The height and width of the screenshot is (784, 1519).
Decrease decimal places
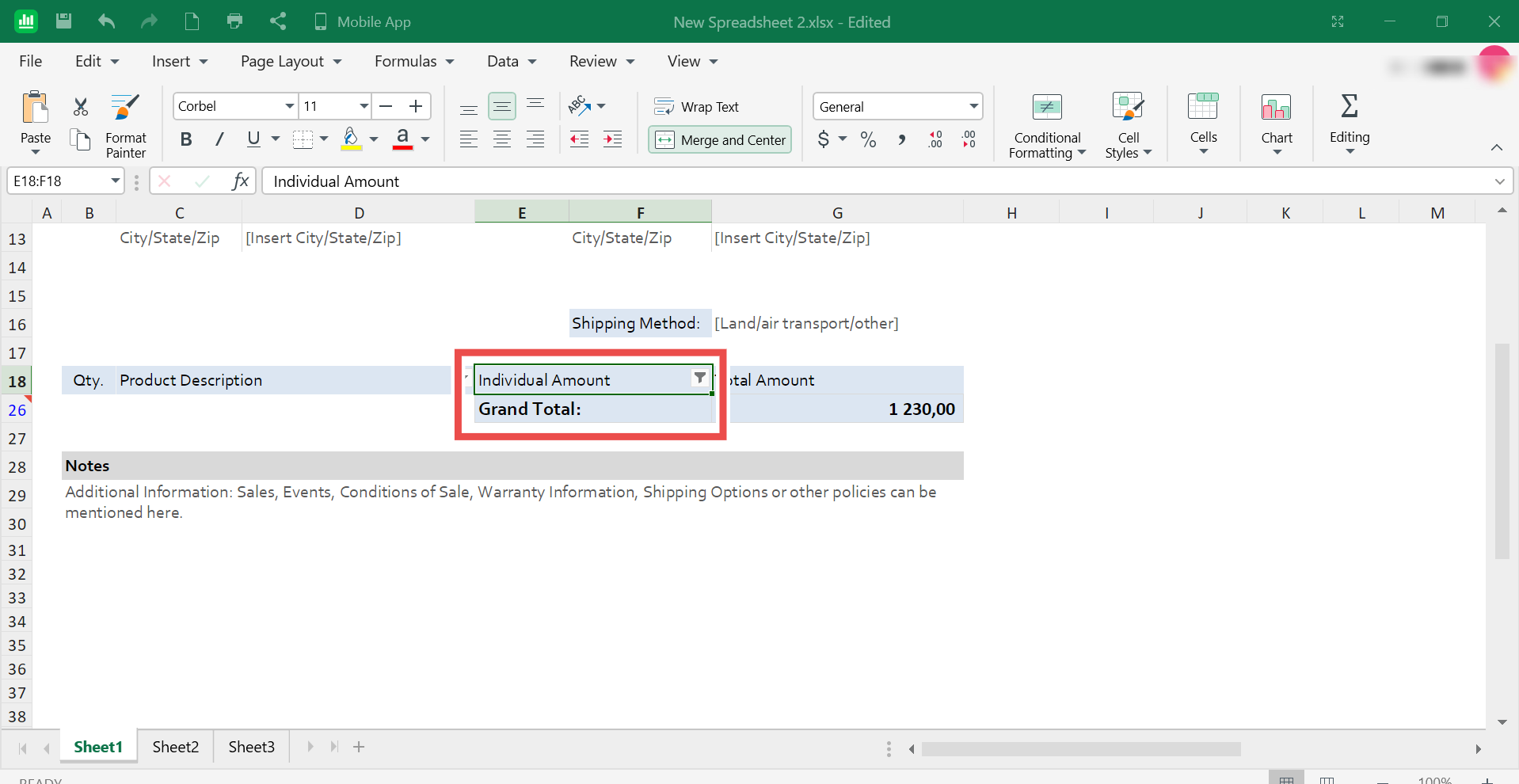[969, 139]
